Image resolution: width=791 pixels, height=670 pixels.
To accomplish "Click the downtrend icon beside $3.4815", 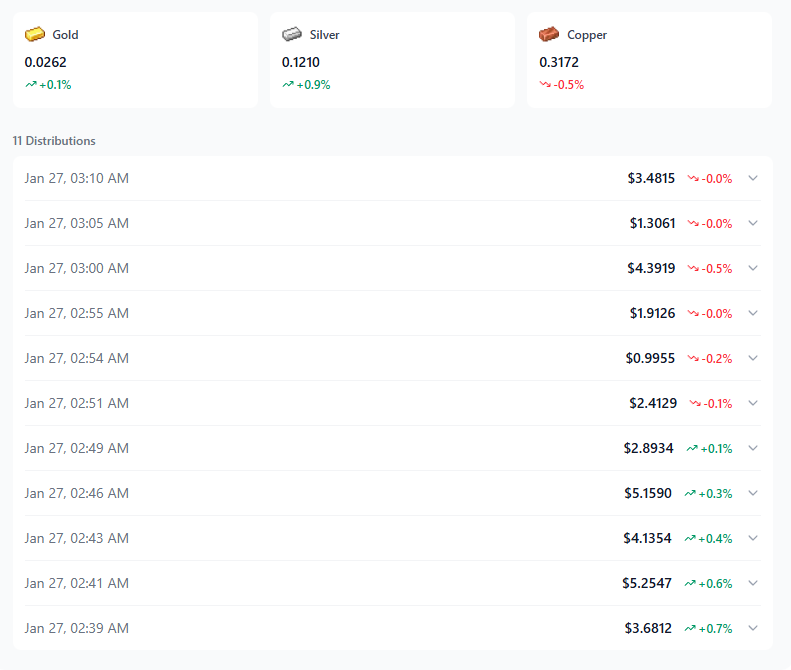I will (x=693, y=178).
